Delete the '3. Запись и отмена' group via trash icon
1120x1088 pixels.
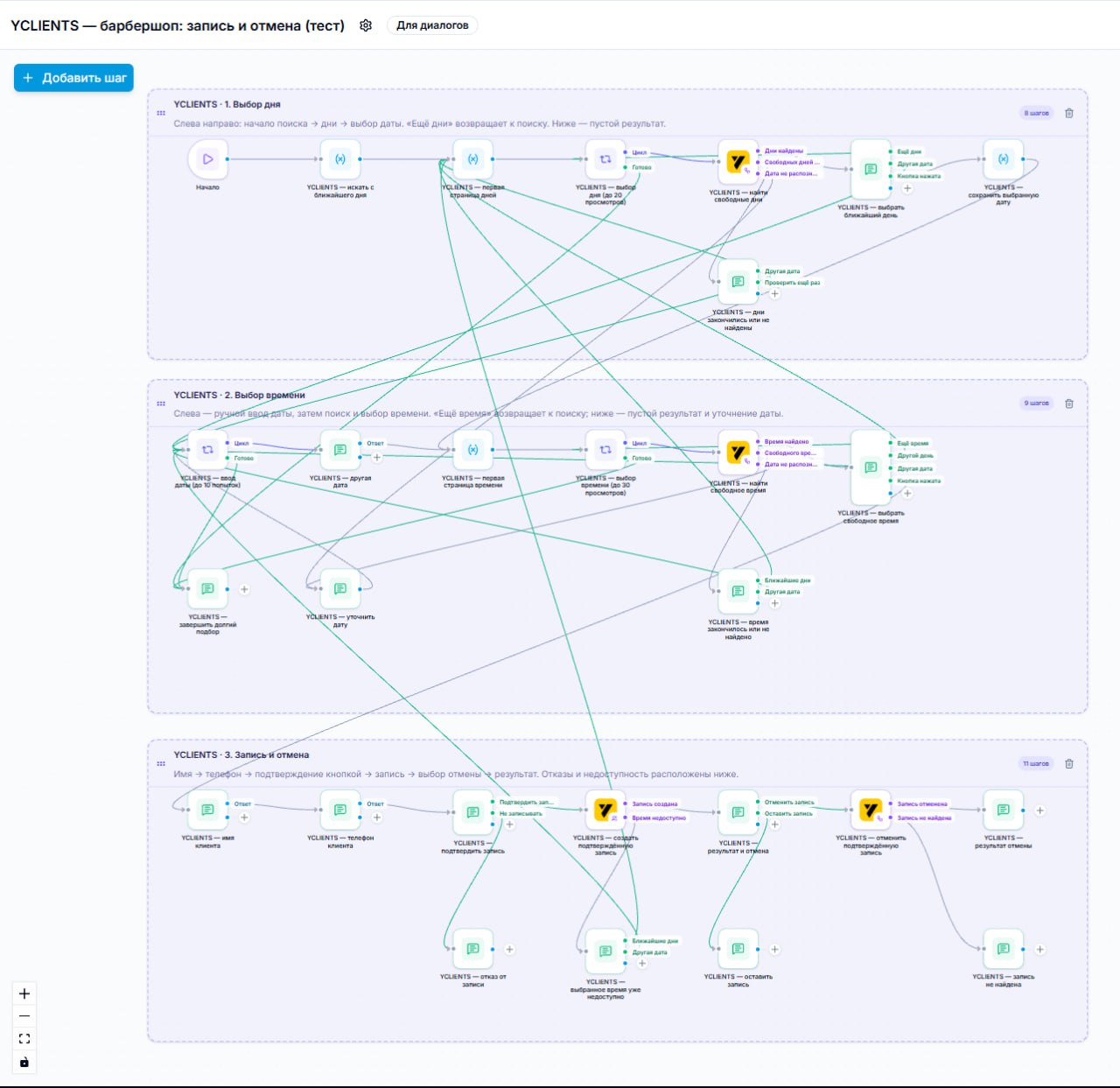pos(1068,763)
